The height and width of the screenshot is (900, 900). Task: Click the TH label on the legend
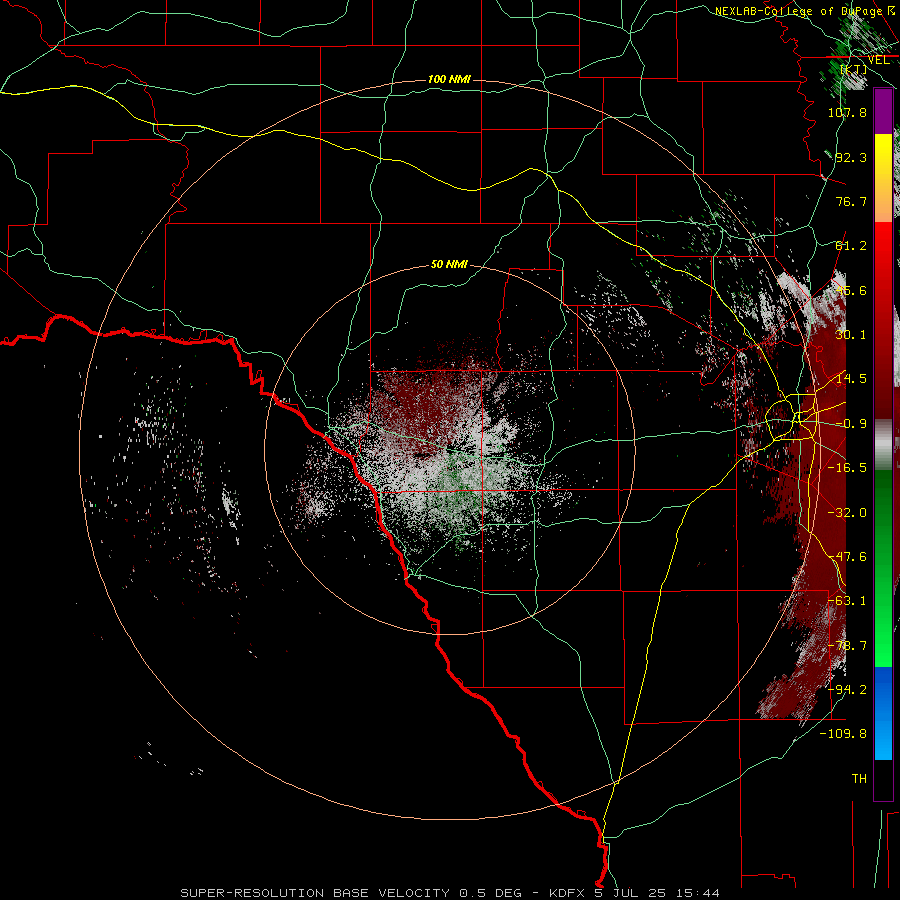pos(859,779)
